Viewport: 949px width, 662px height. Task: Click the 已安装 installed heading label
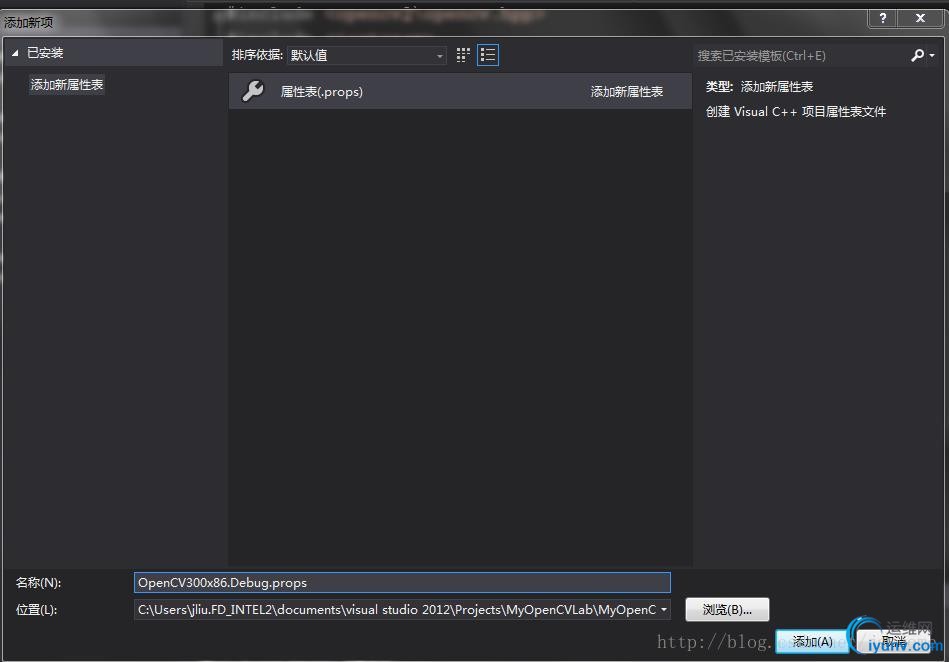click(x=45, y=53)
